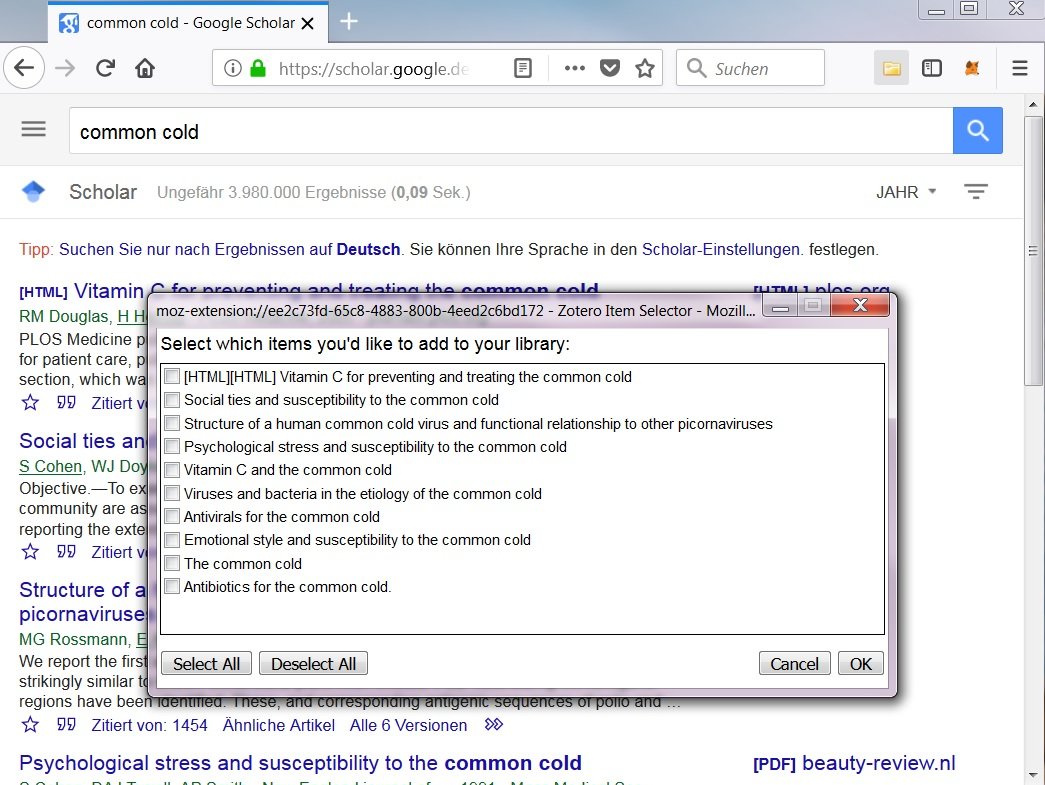
Task: Save the page to Pocket
Action: 609,67
